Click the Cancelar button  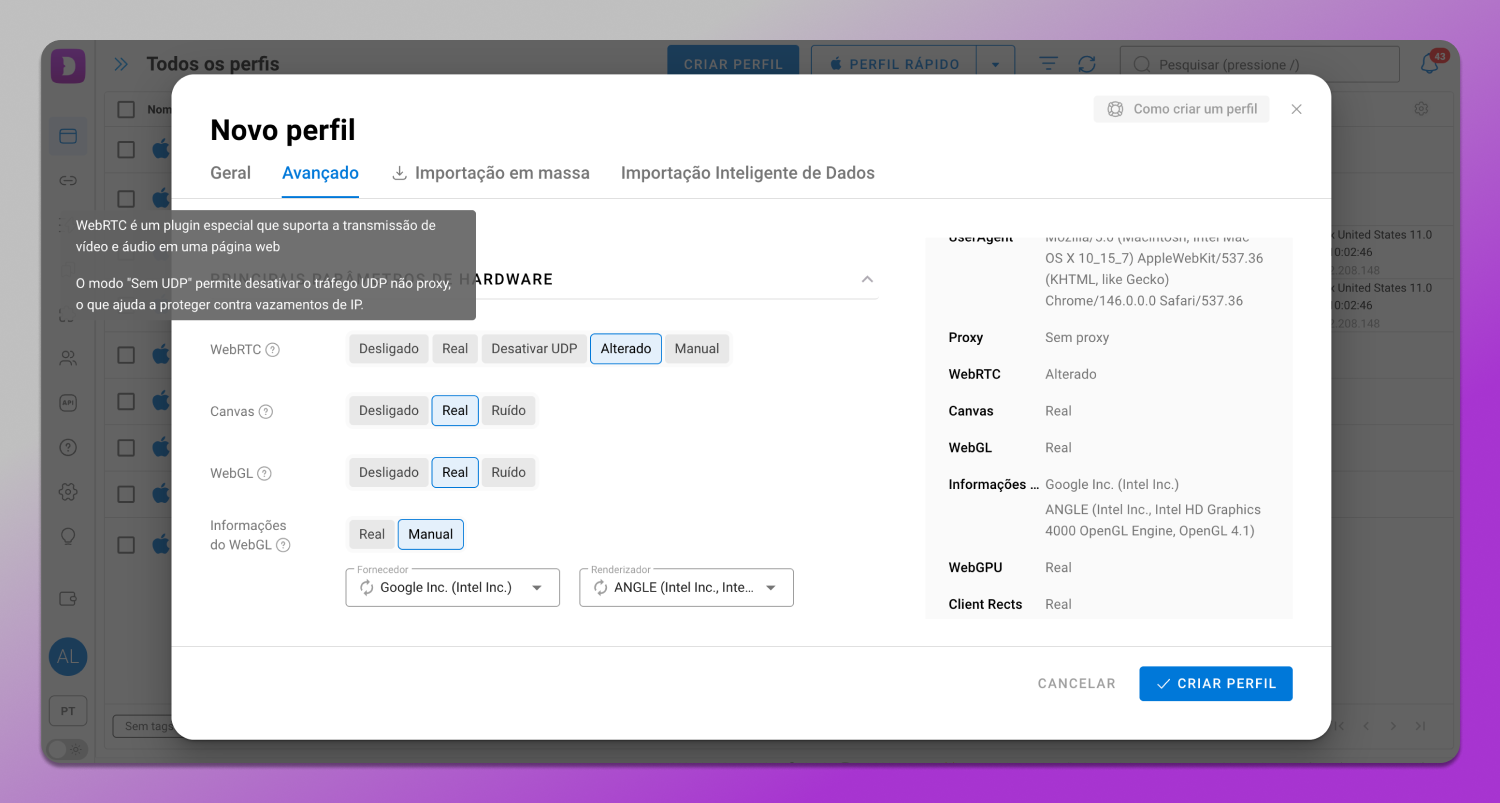[1076, 684]
